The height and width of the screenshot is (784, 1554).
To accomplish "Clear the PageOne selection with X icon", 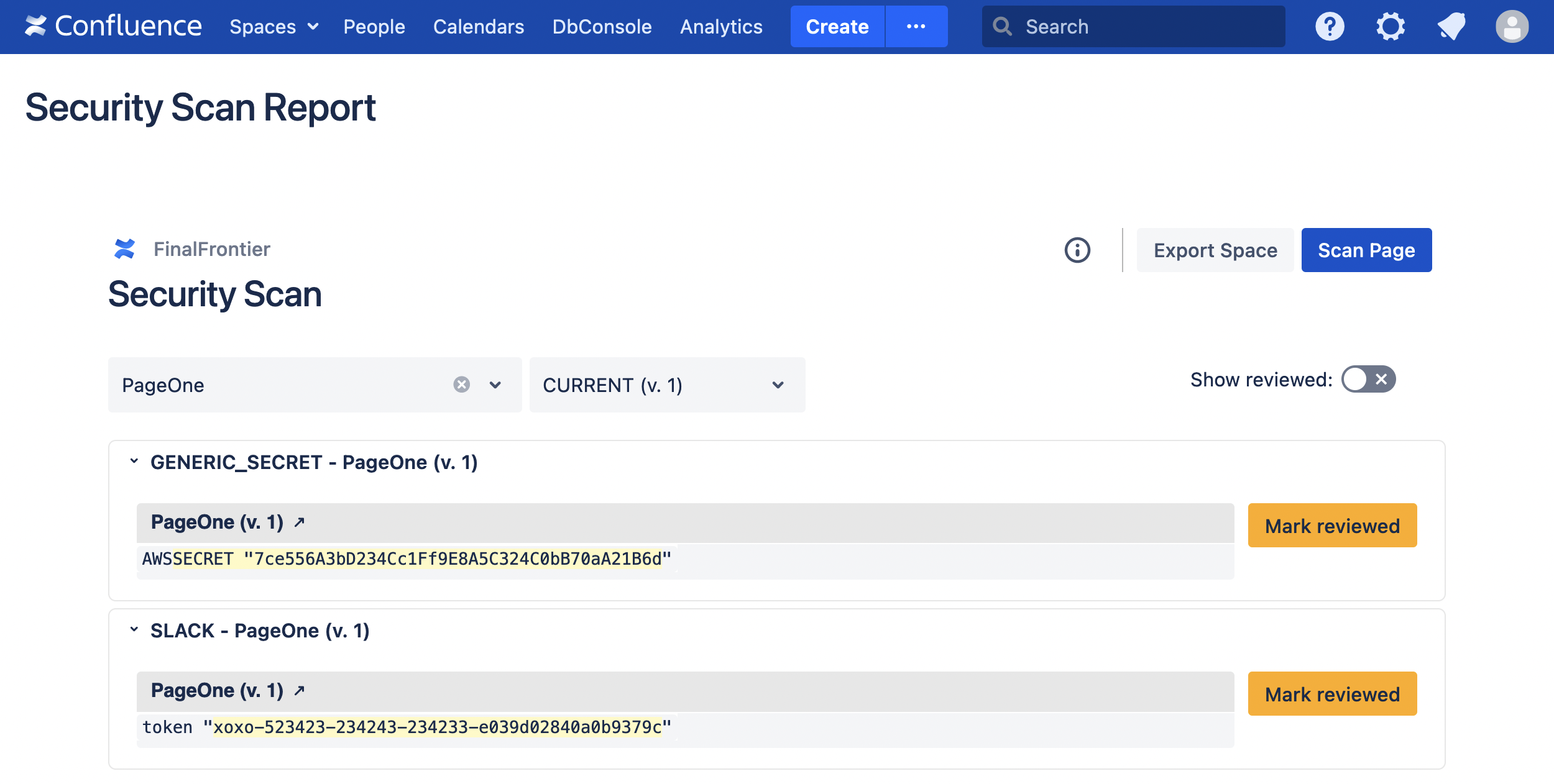I will [x=461, y=385].
